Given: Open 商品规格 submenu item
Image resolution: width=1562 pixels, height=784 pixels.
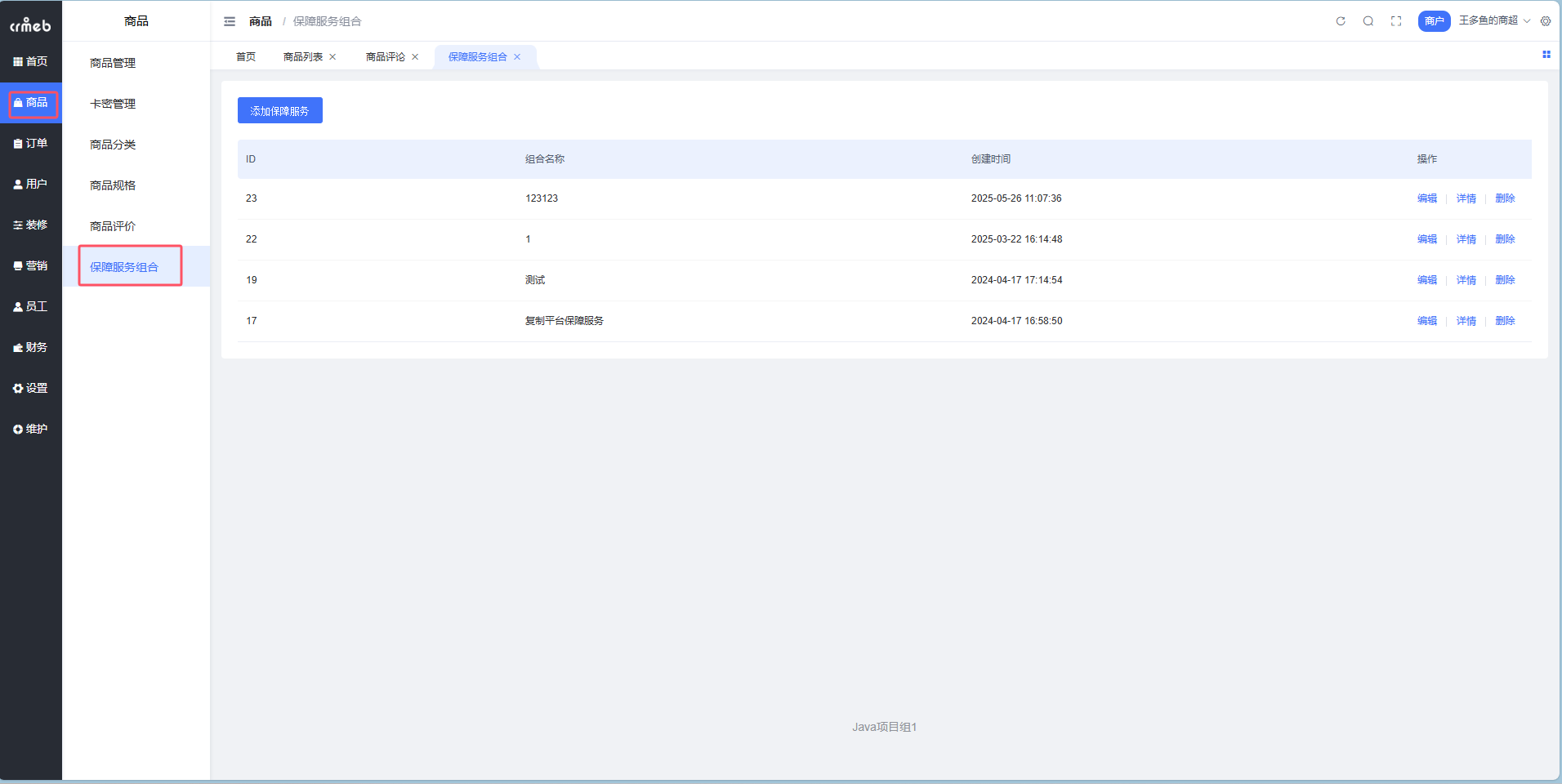Looking at the screenshot, I should 113,185.
